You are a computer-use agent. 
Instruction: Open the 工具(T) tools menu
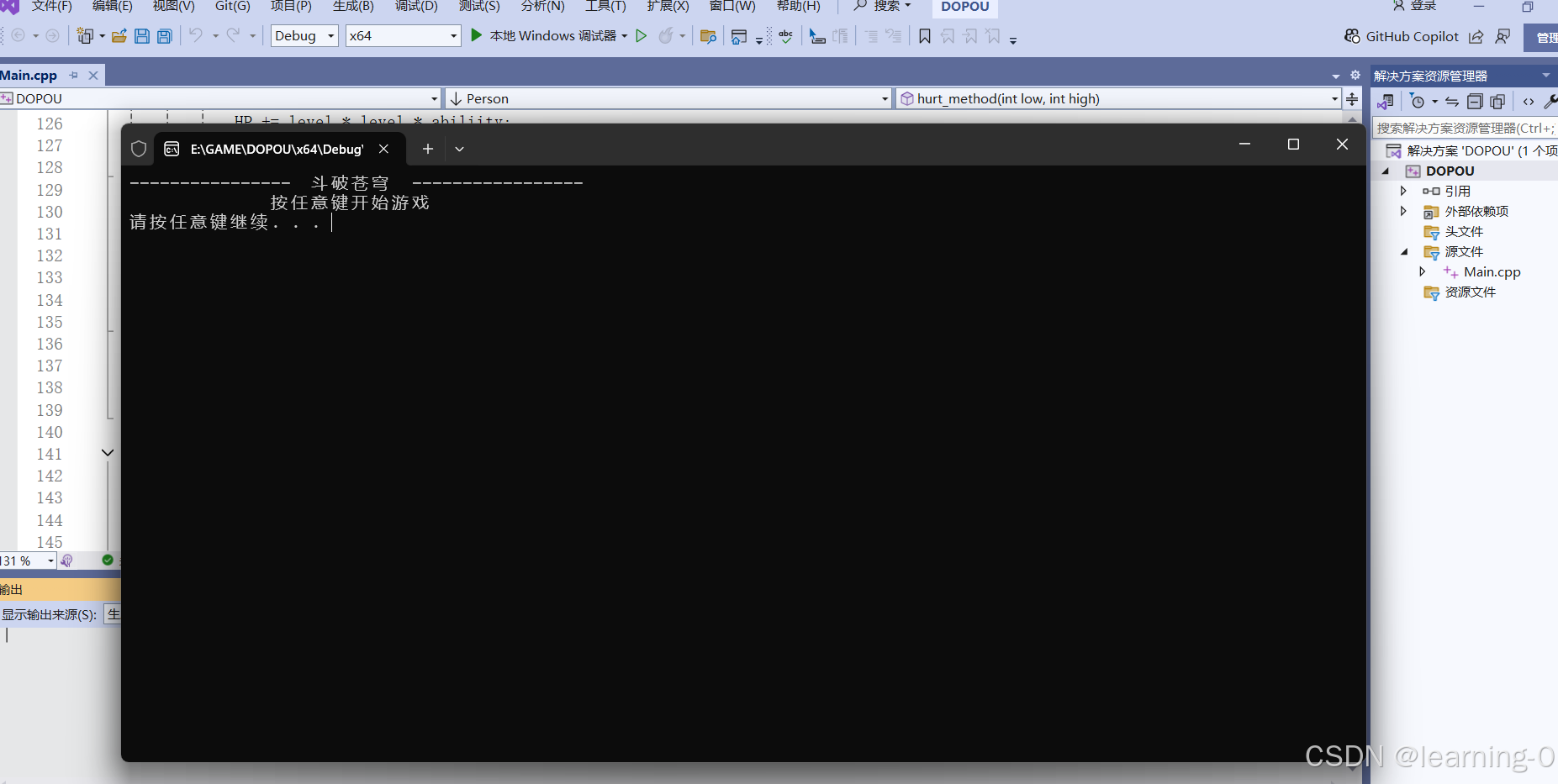point(605,6)
